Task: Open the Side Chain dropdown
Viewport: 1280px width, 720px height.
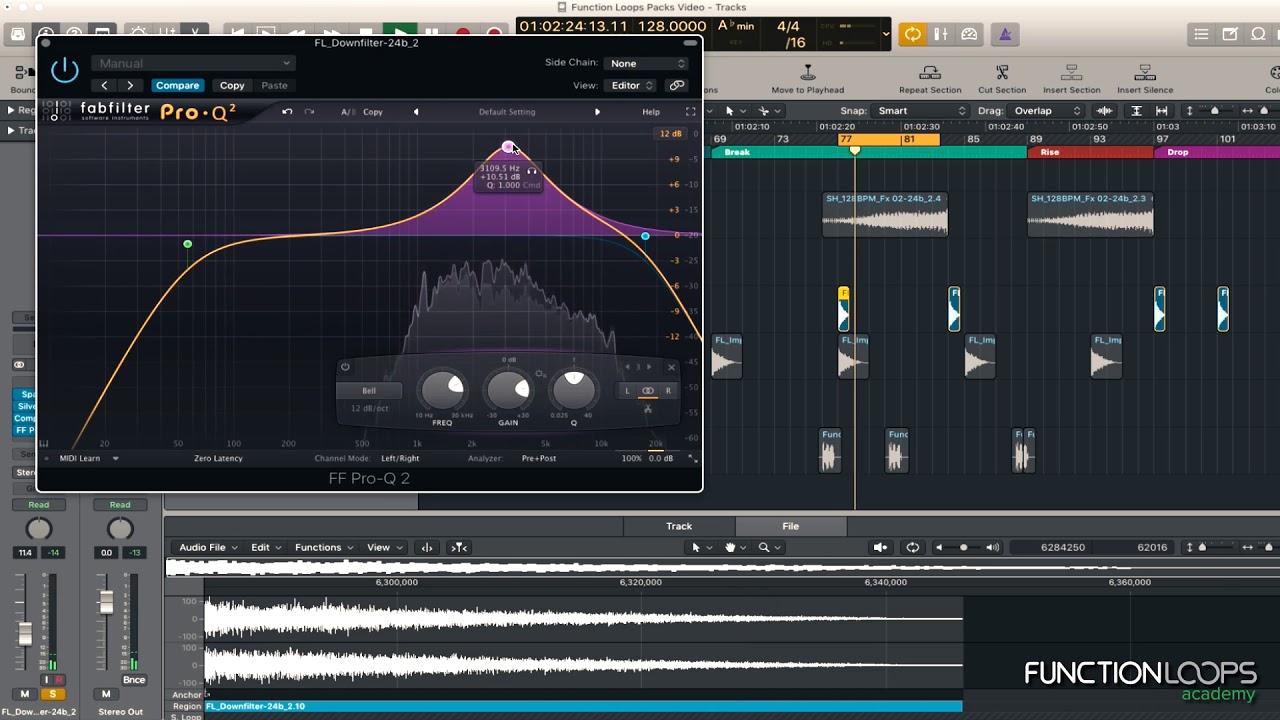Action: (647, 63)
